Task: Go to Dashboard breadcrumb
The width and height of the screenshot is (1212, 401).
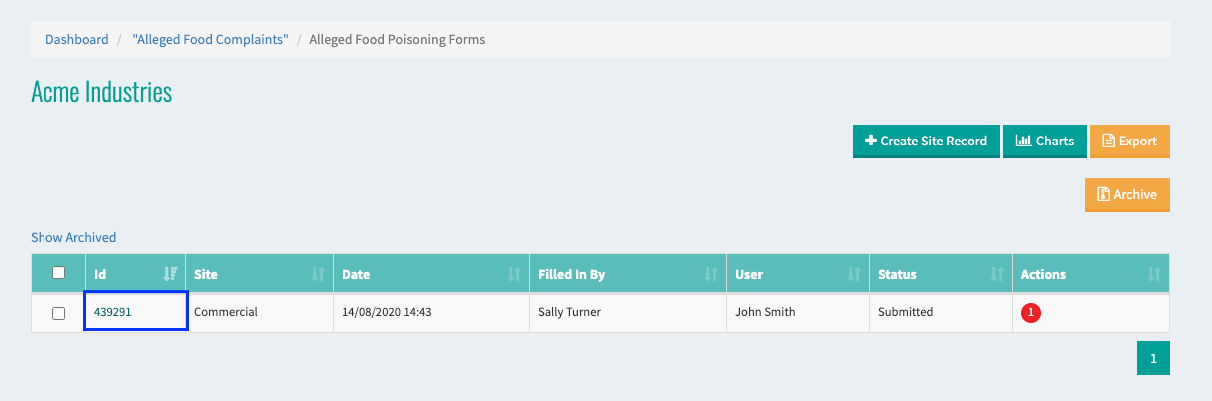Action: (77, 40)
